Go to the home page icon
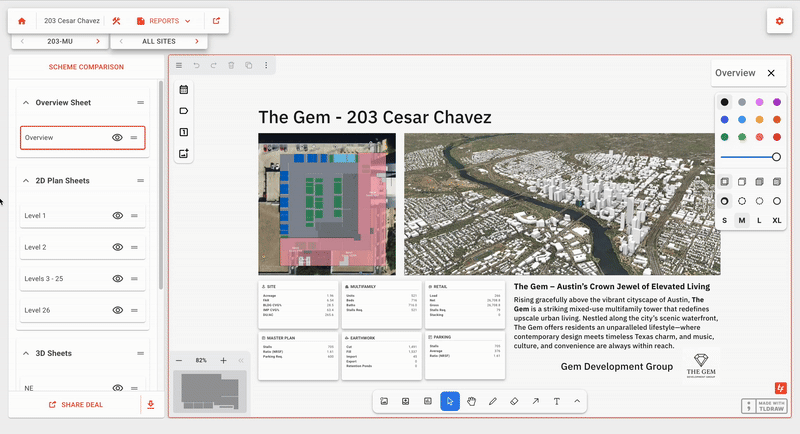The height and width of the screenshot is (434, 800). (21, 21)
